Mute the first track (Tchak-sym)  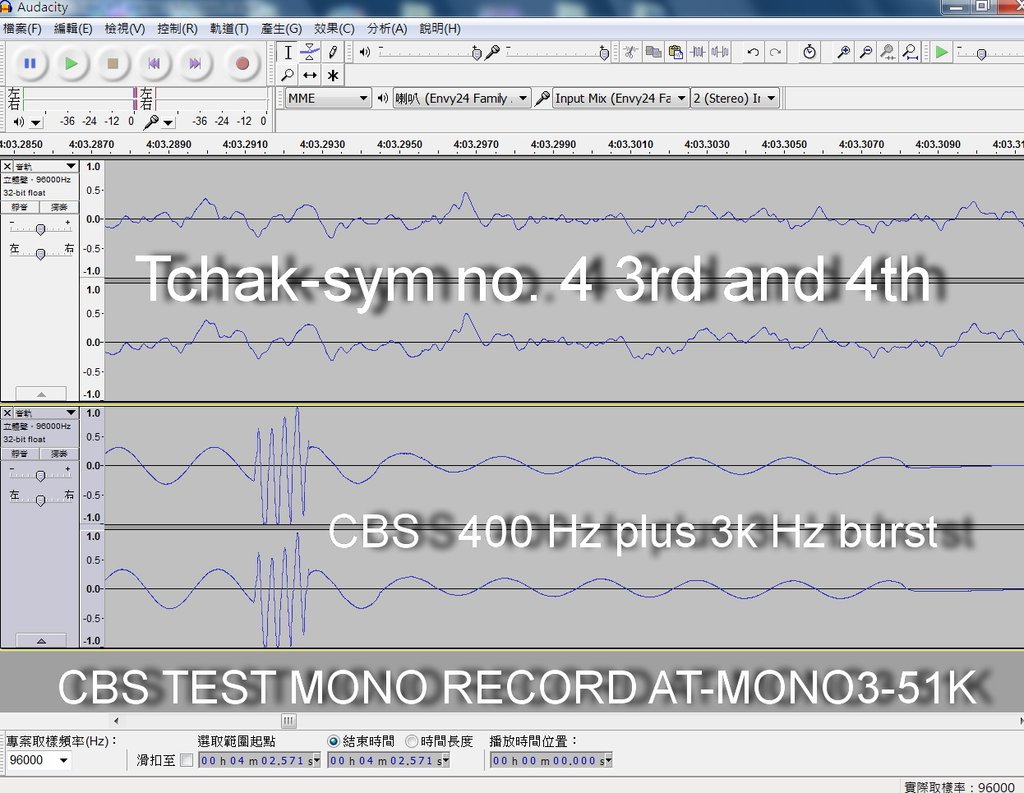[20, 207]
